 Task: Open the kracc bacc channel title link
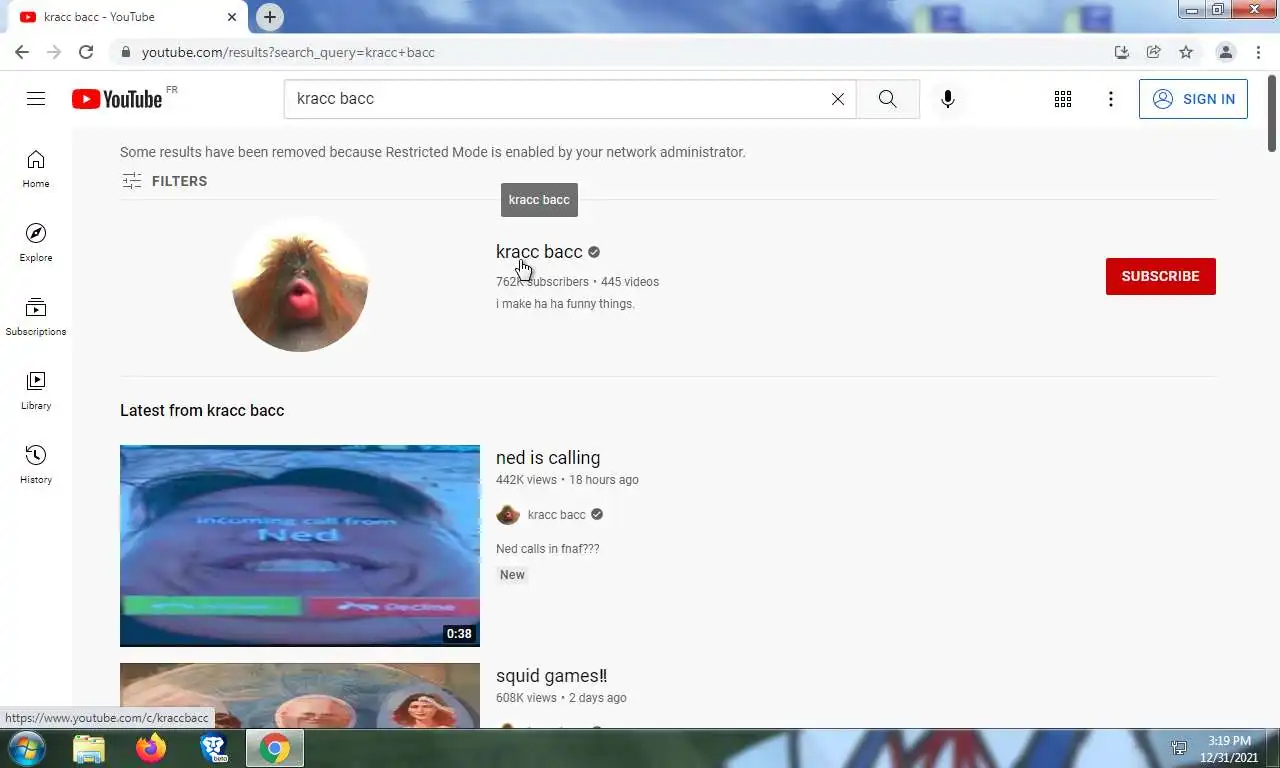click(539, 252)
